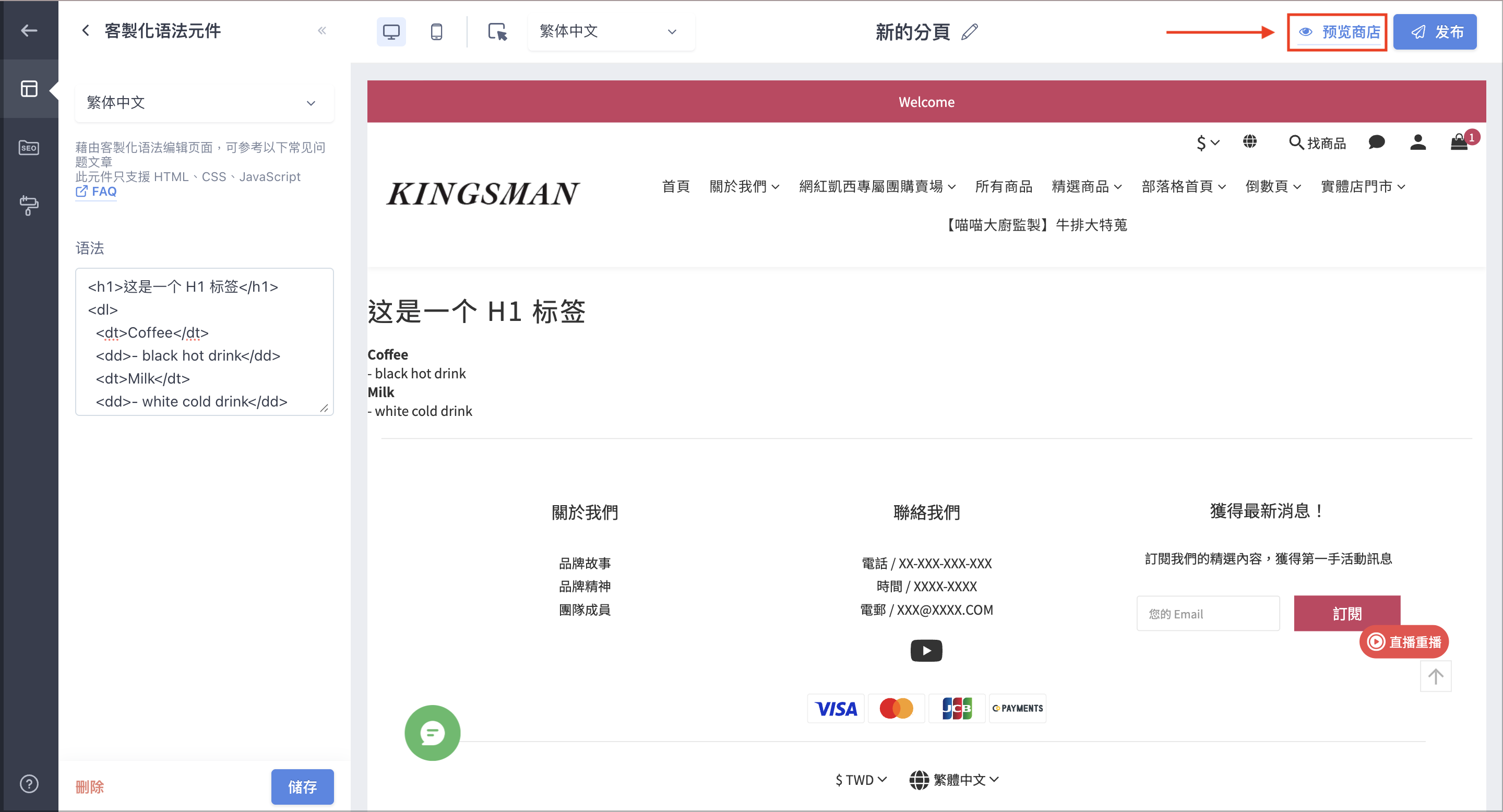The image size is (1503, 812).
Task: Open the help question mark icon
Action: [29, 783]
